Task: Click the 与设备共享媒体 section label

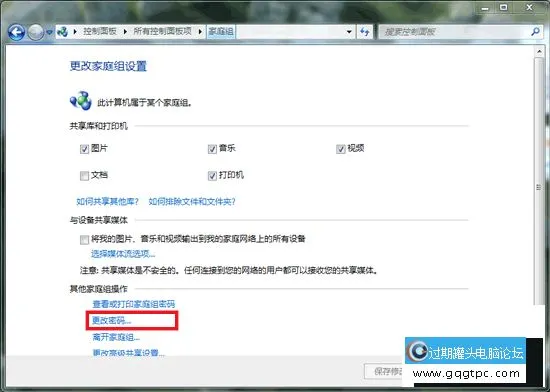Action: point(99,220)
